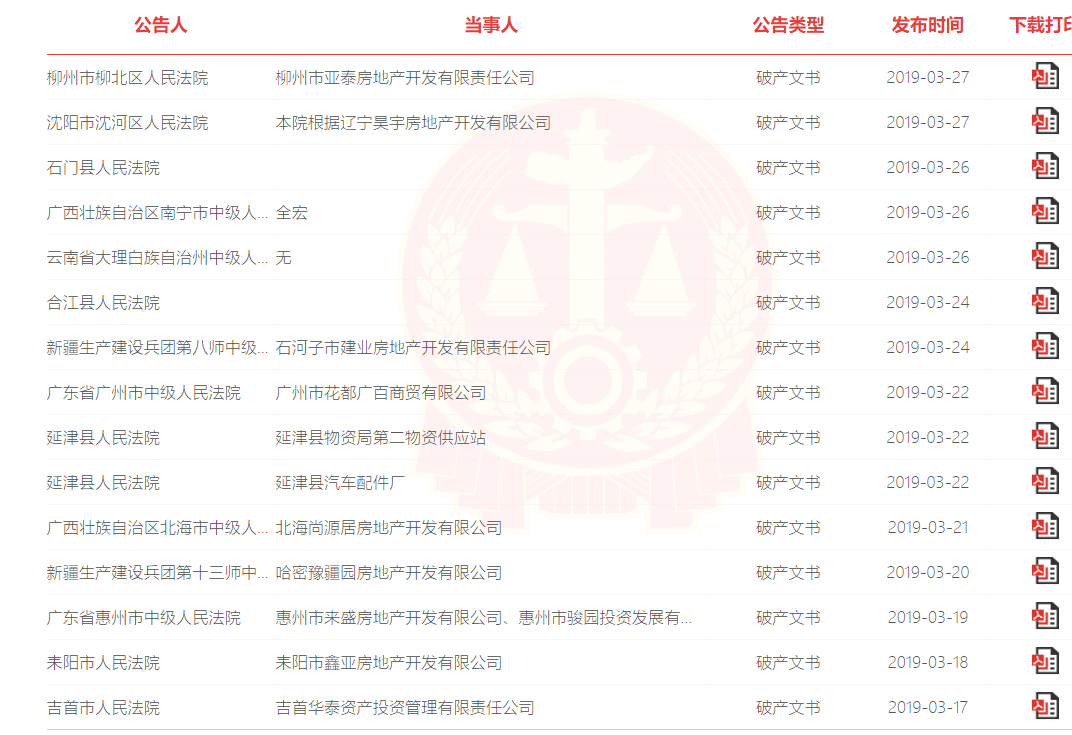Viewport: 1072px width, 735px height.
Task: Download PDF for 北海尚源居房地产 row
Action: 1045,526
